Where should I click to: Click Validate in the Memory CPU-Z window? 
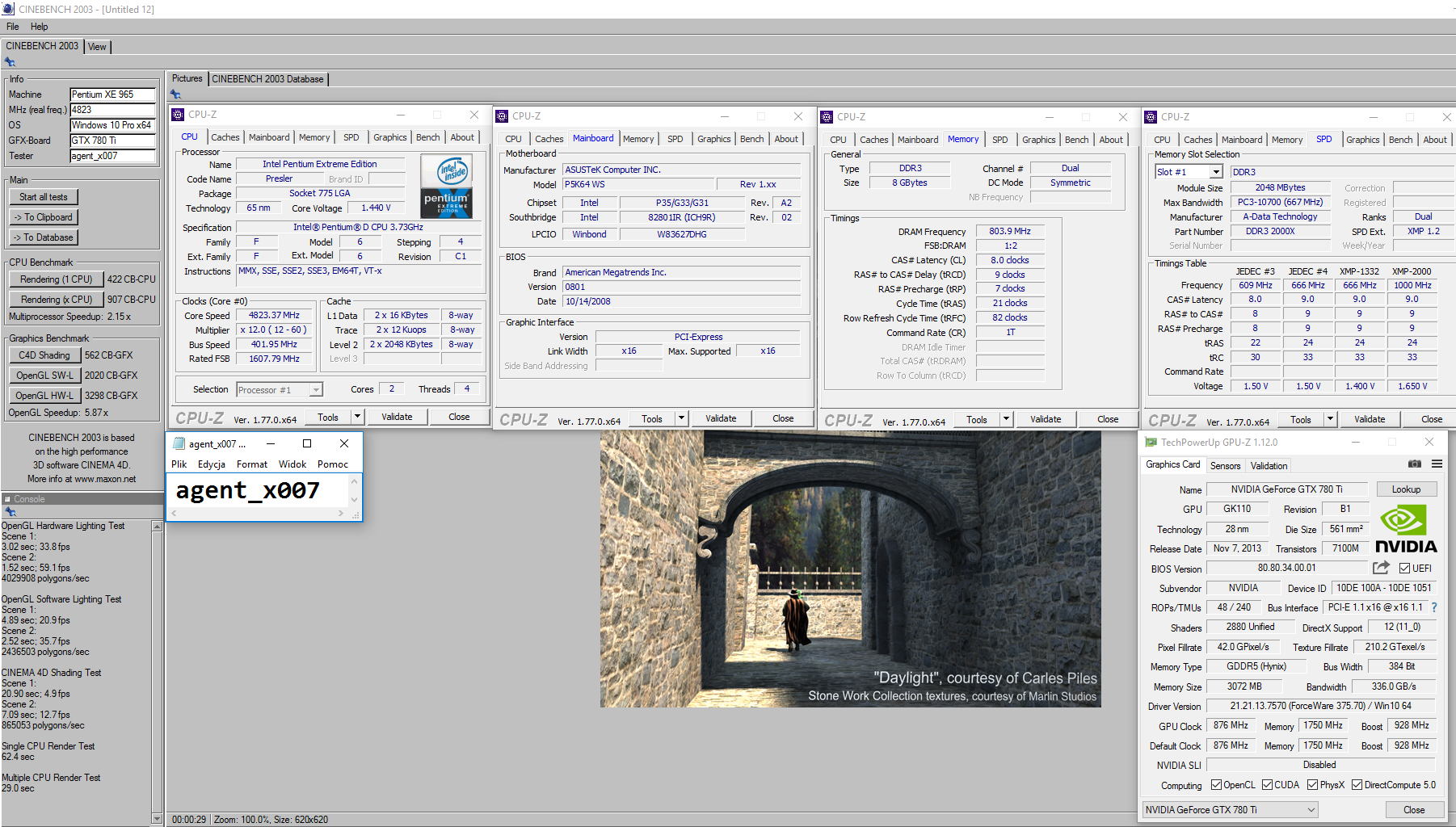click(1046, 419)
